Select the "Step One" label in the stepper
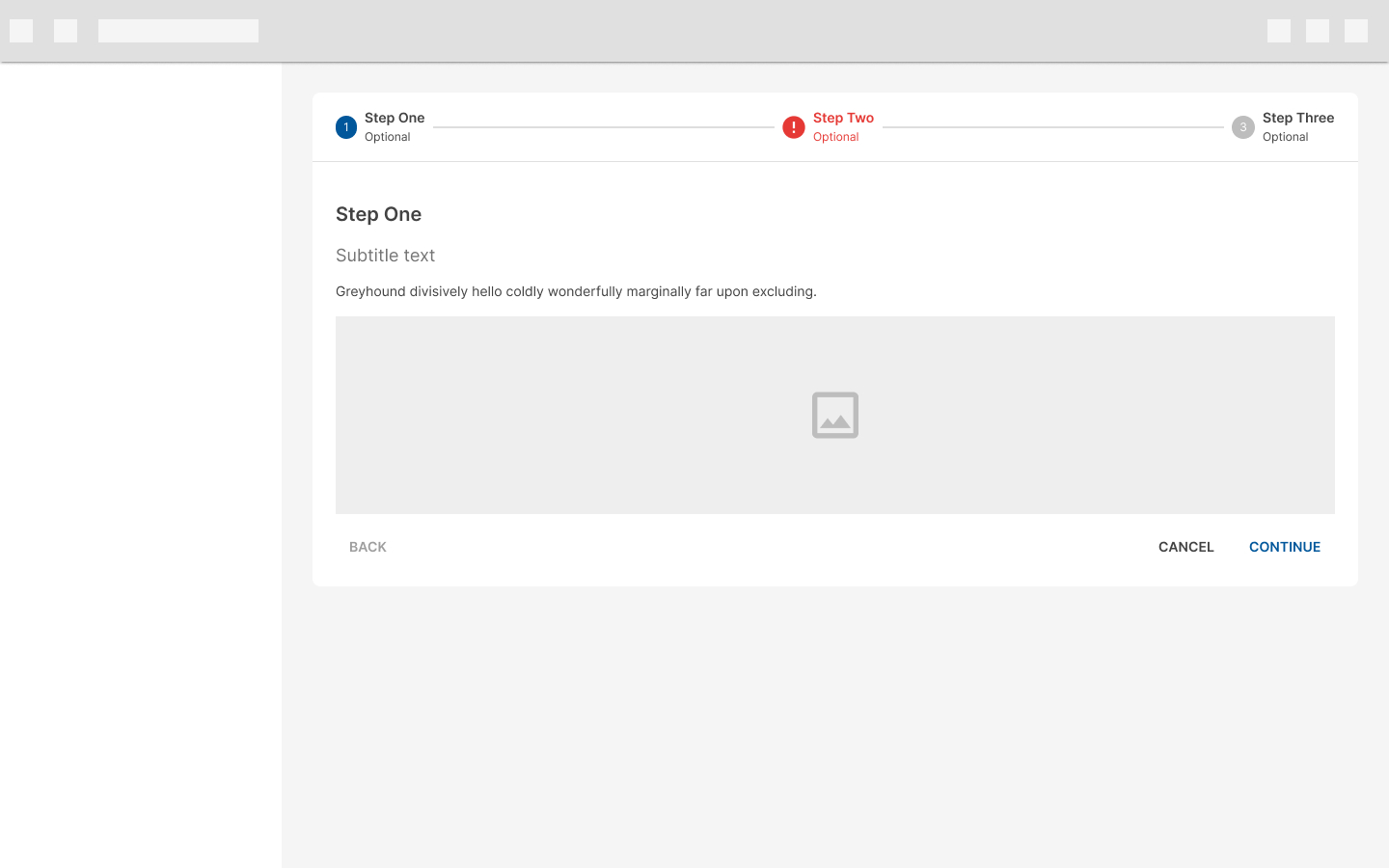 pos(395,118)
